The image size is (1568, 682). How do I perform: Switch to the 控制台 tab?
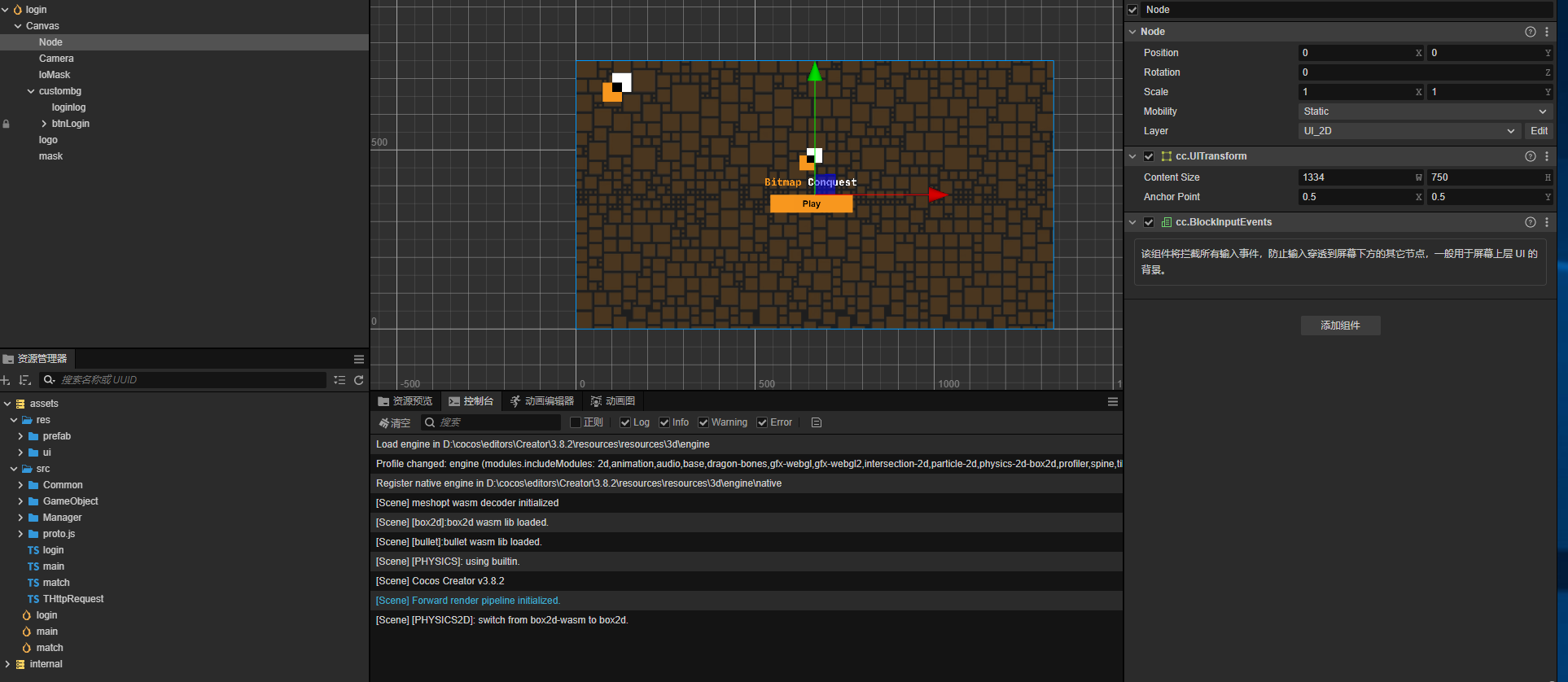[471, 401]
